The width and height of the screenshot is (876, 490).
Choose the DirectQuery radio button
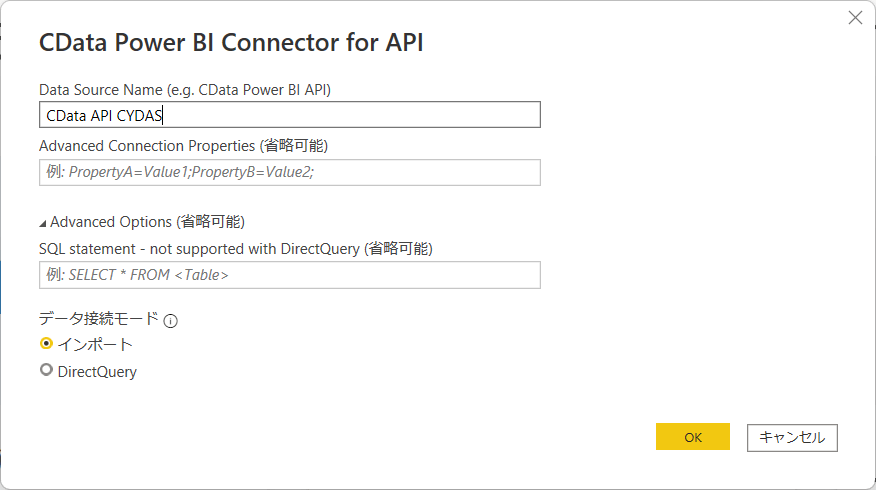tap(46, 371)
